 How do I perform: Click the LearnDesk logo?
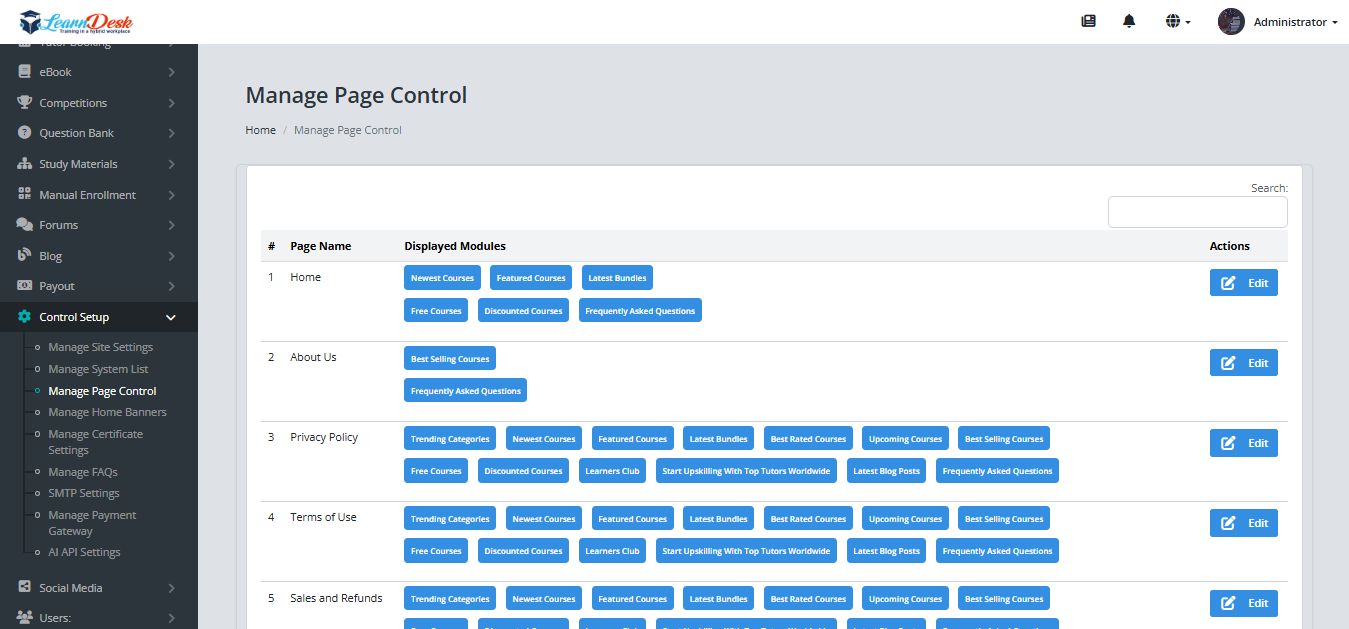pyautogui.click(x=76, y=22)
